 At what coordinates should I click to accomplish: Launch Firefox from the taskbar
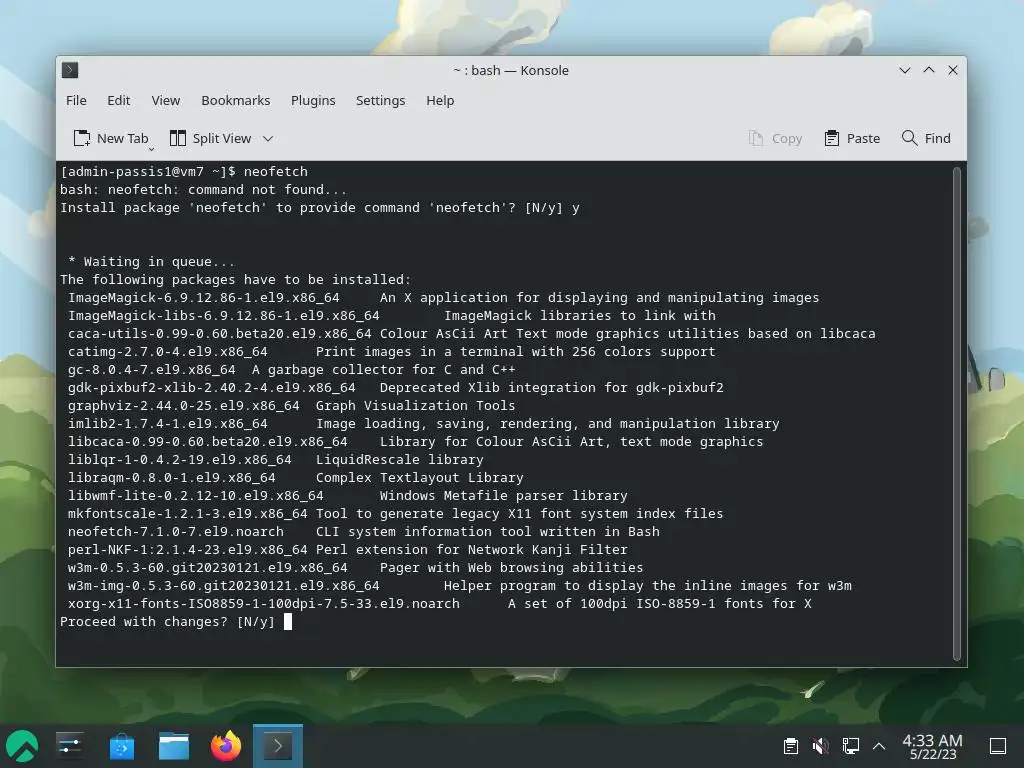[x=226, y=746]
